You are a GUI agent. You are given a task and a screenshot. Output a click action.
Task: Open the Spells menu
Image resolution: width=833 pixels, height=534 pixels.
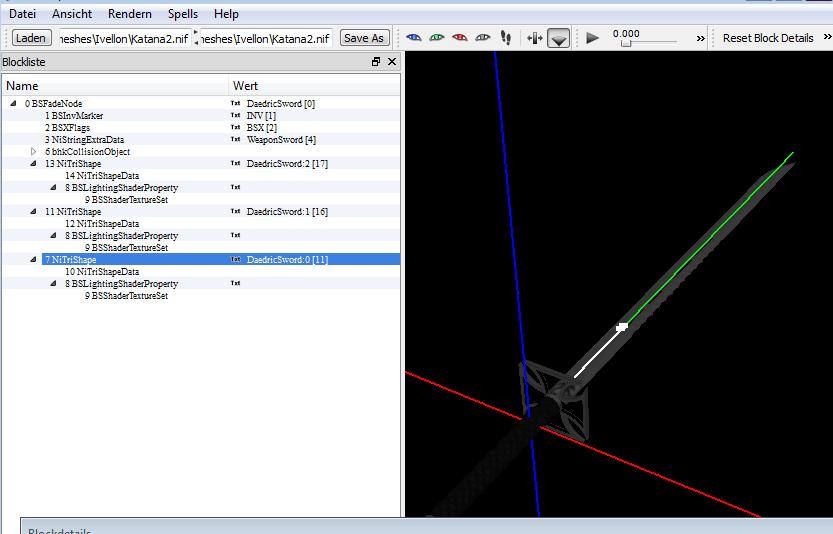[182, 14]
